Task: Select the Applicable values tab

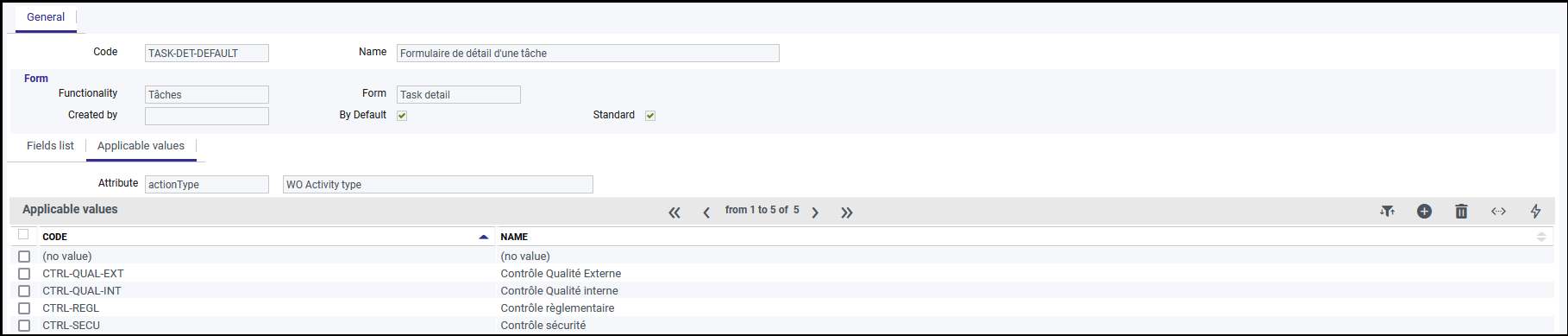Action: (141, 146)
